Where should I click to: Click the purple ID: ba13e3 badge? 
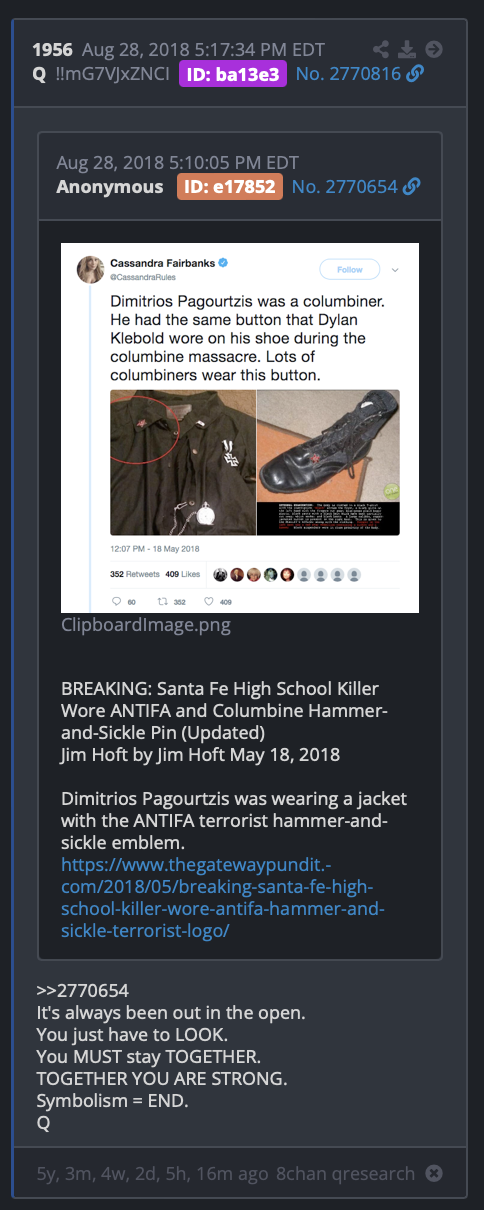coord(234,73)
